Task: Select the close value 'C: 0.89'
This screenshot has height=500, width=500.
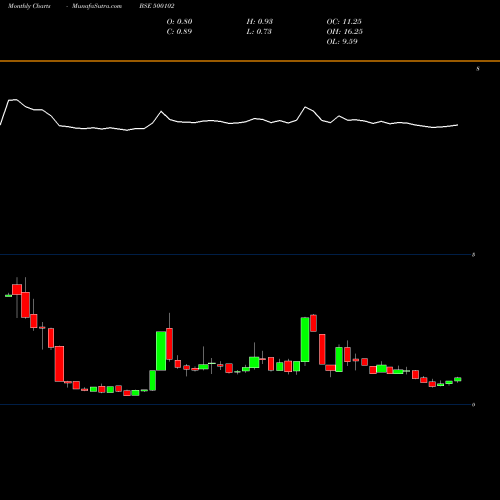Action: coord(179,32)
